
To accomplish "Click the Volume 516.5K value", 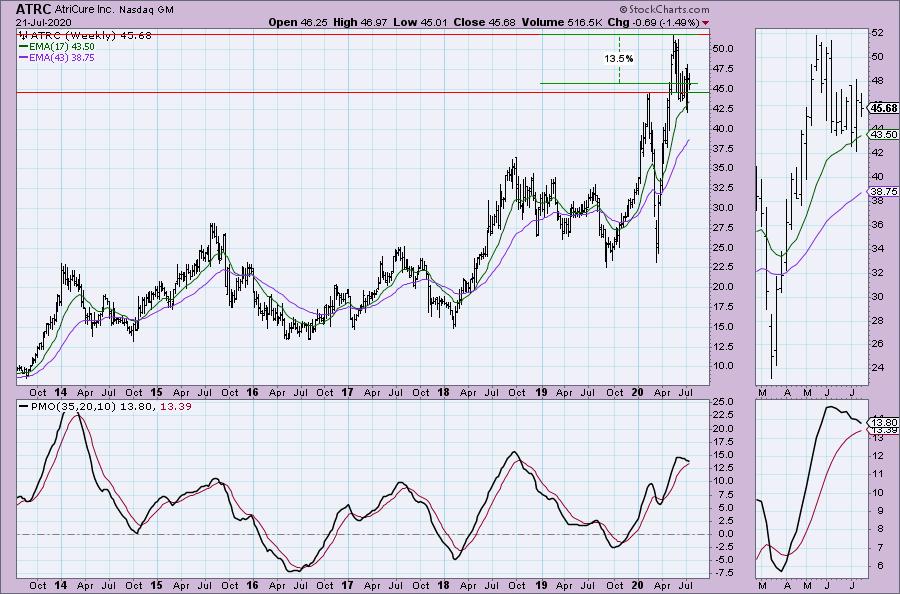I will coord(562,22).
